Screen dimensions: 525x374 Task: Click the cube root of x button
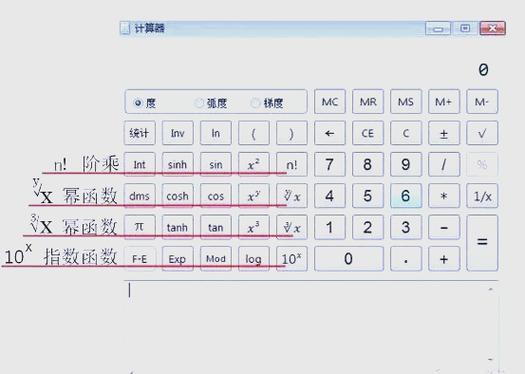(292, 227)
